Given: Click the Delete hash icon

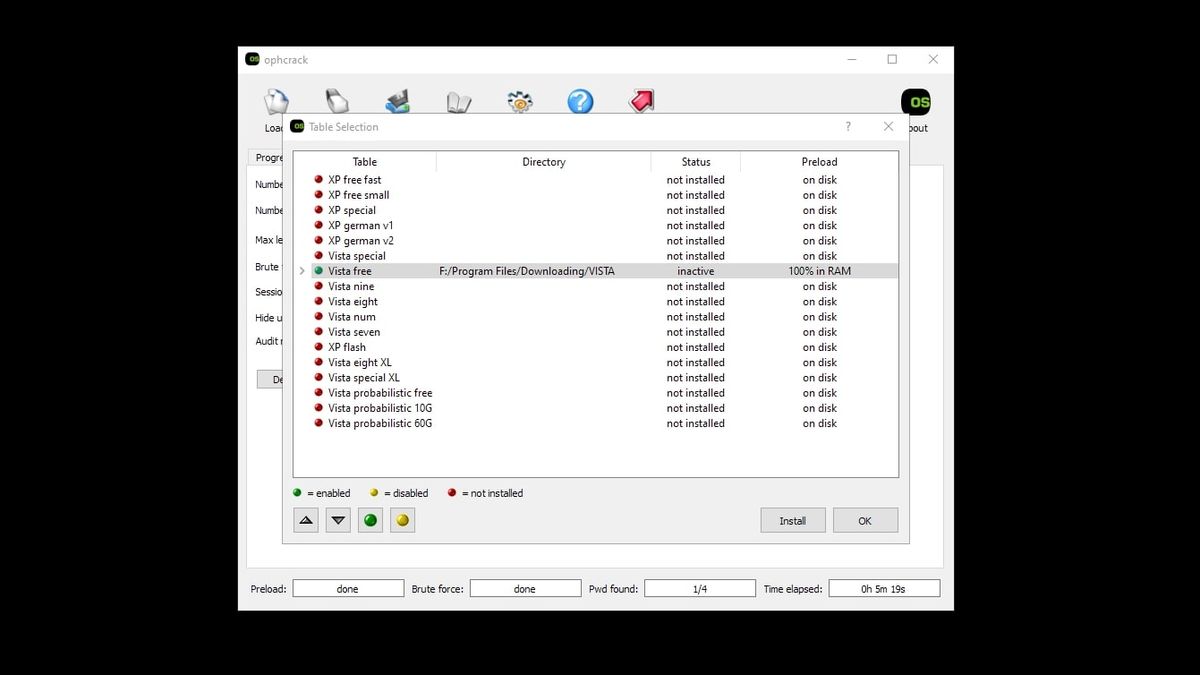Looking at the screenshot, I should click(x=337, y=100).
